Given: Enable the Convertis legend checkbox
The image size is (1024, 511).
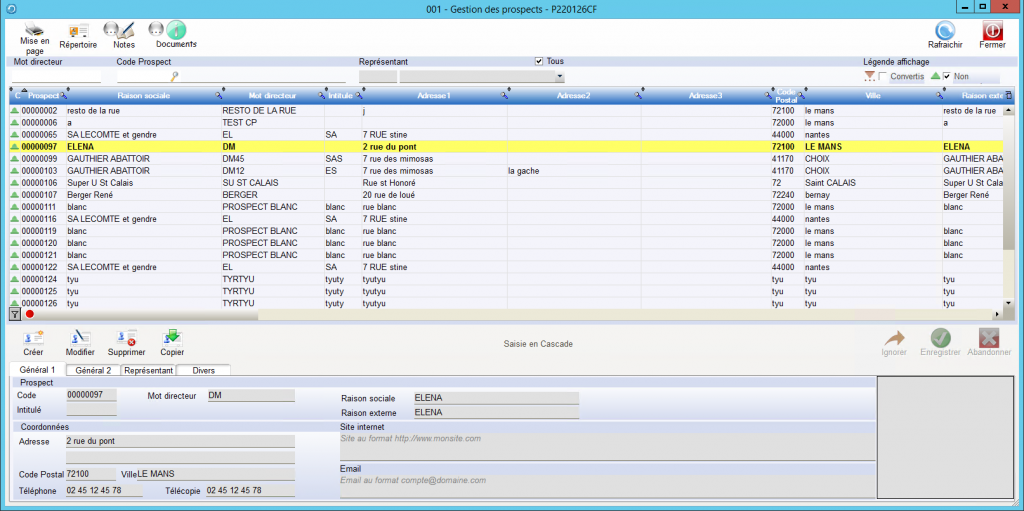Looking at the screenshot, I should pyautogui.click(x=882, y=77).
